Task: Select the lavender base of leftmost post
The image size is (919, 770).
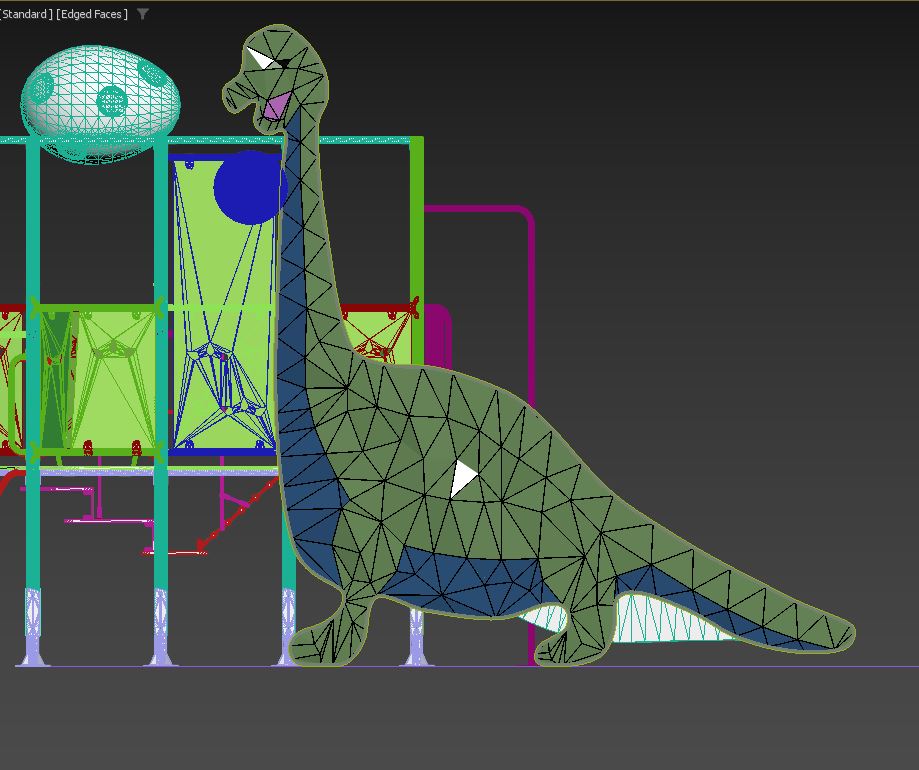Action: (x=33, y=625)
